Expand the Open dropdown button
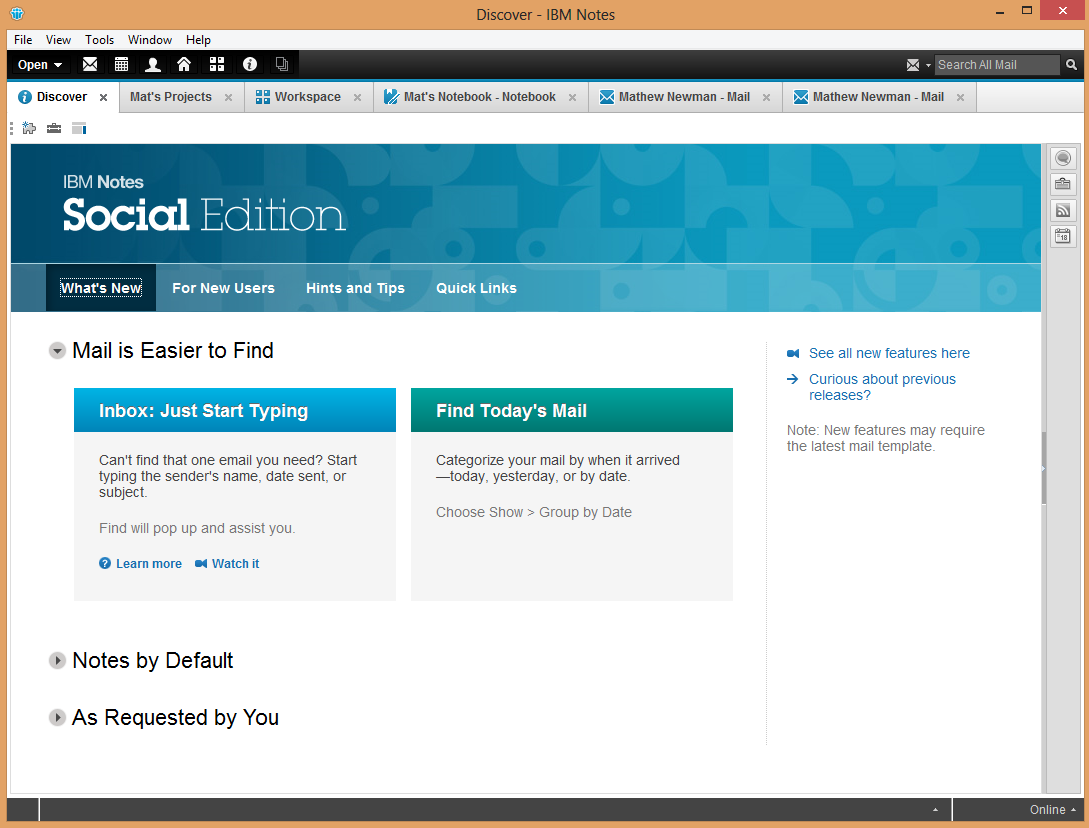Viewport: 1089px width, 828px height. pyautogui.click(x=40, y=65)
